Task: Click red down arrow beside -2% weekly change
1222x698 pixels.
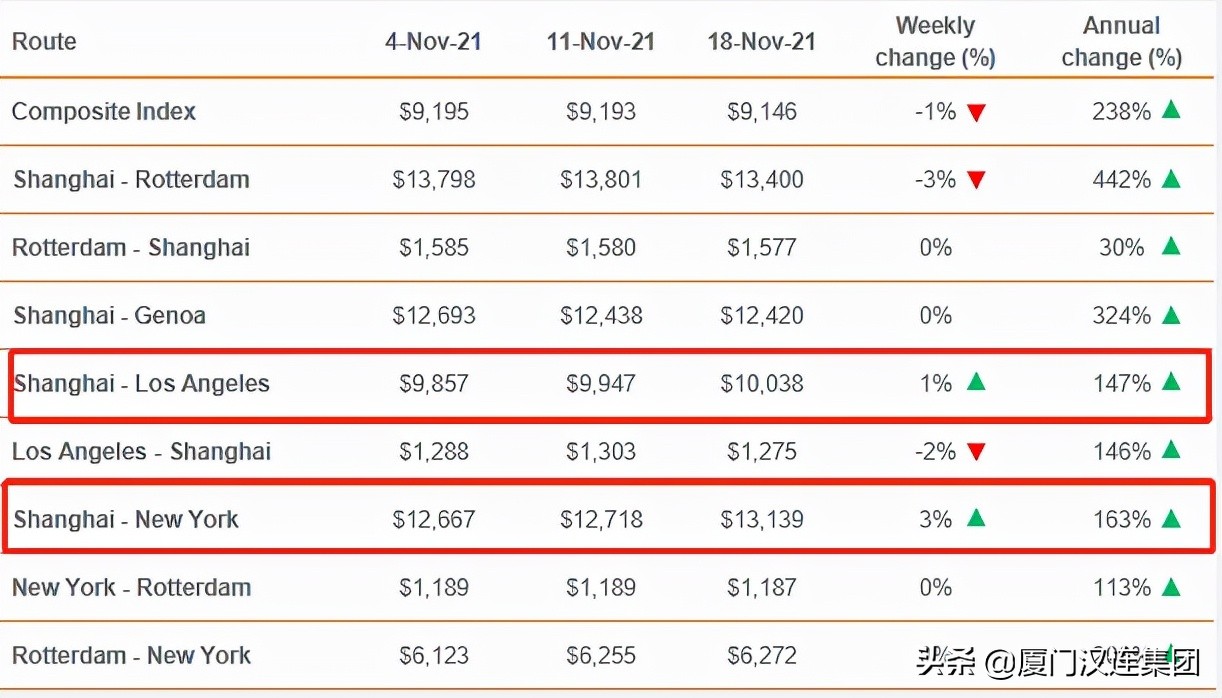Action: (976, 452)
